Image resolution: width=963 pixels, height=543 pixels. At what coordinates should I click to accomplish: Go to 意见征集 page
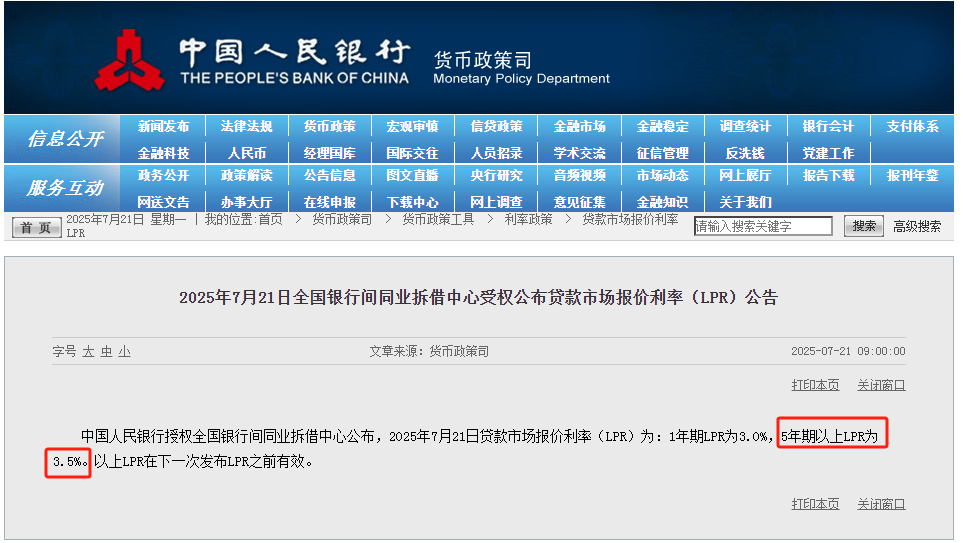579,202
